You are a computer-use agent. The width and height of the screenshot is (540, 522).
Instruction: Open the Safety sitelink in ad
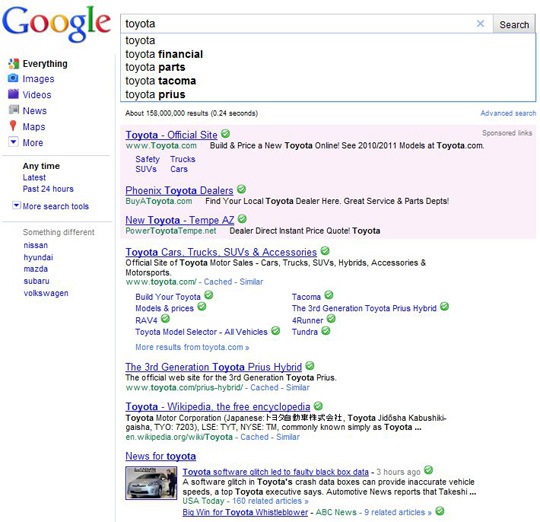(147, 159)
